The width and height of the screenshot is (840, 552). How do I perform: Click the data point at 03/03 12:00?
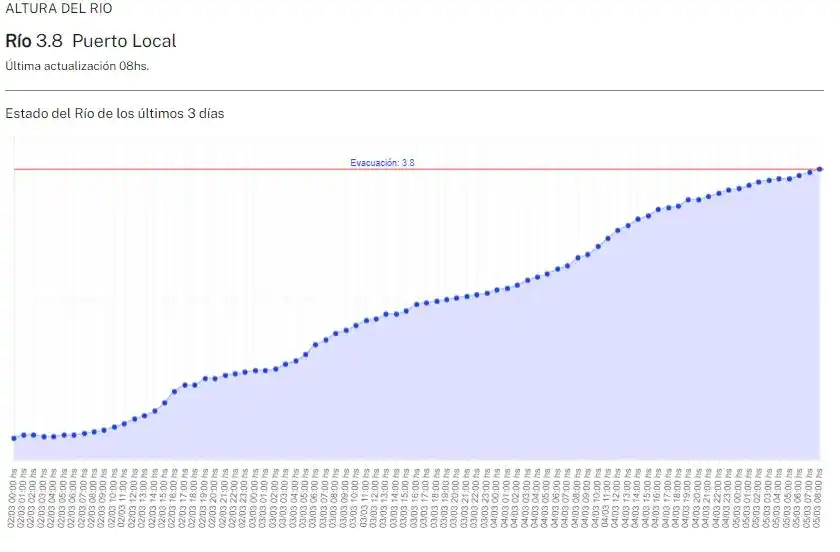pyautogui.click(x=377, y=318)
